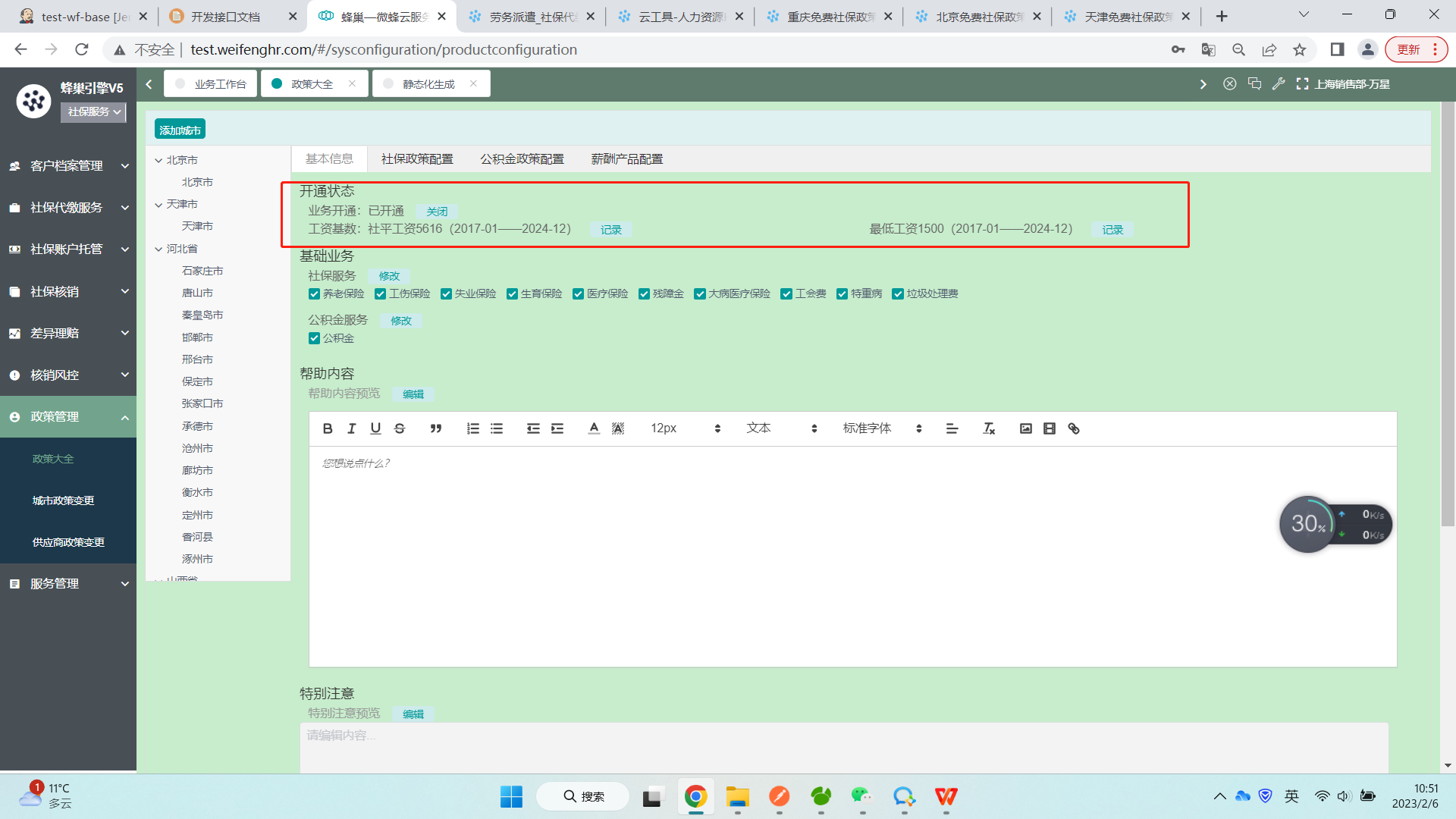Toggle bold formatting in editor toolbar
This screenshot has height=819, width=1456.
point(328,428)
